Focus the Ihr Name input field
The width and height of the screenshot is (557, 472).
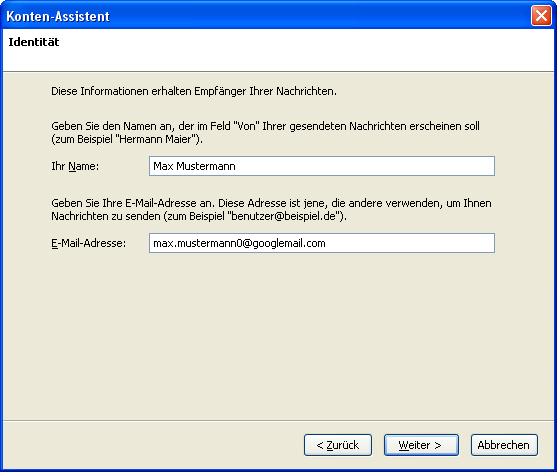tap(322, 166)
